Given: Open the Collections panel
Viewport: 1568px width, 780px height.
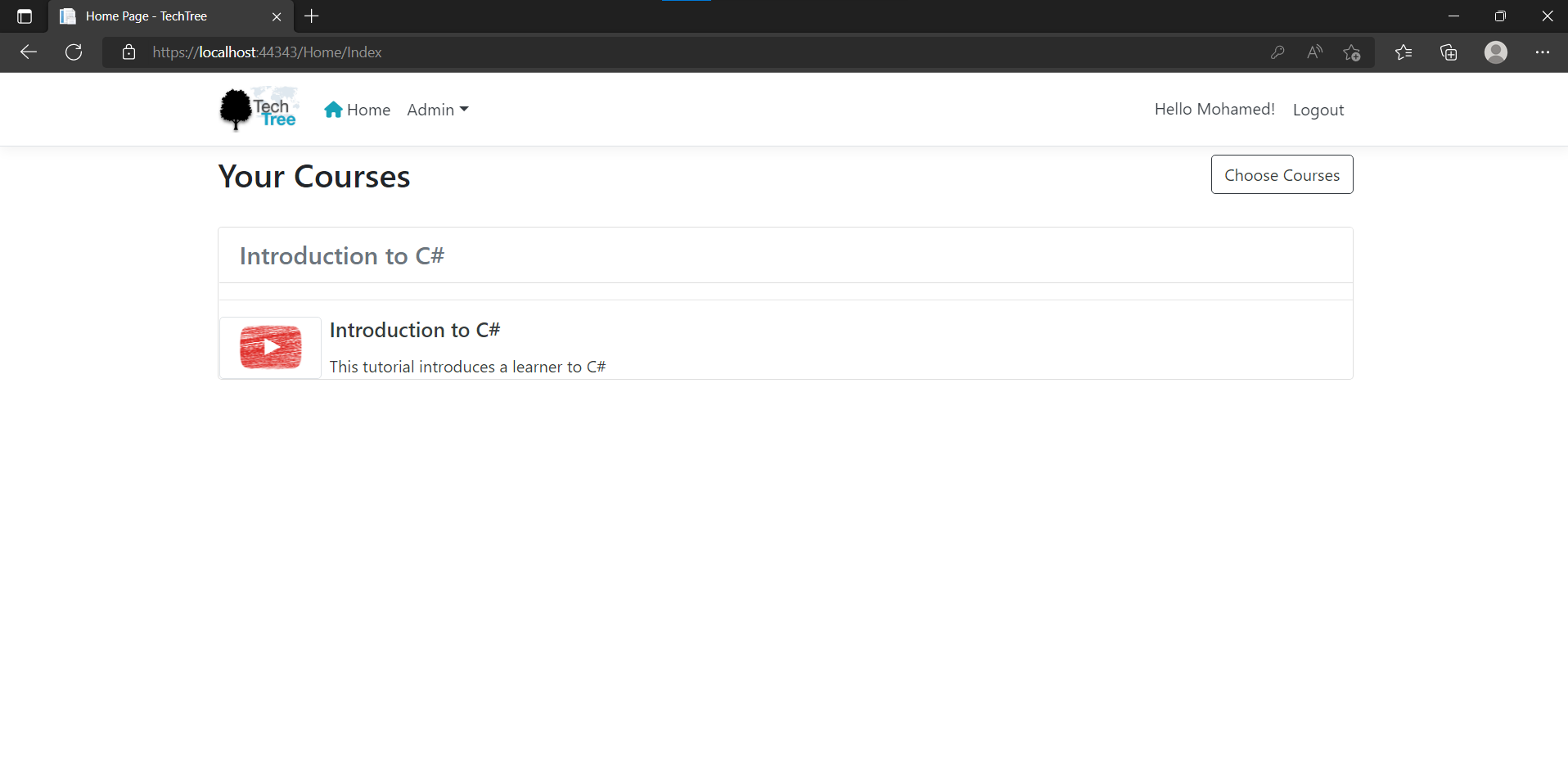Looking at the screenshot, I should (1449, 52).
